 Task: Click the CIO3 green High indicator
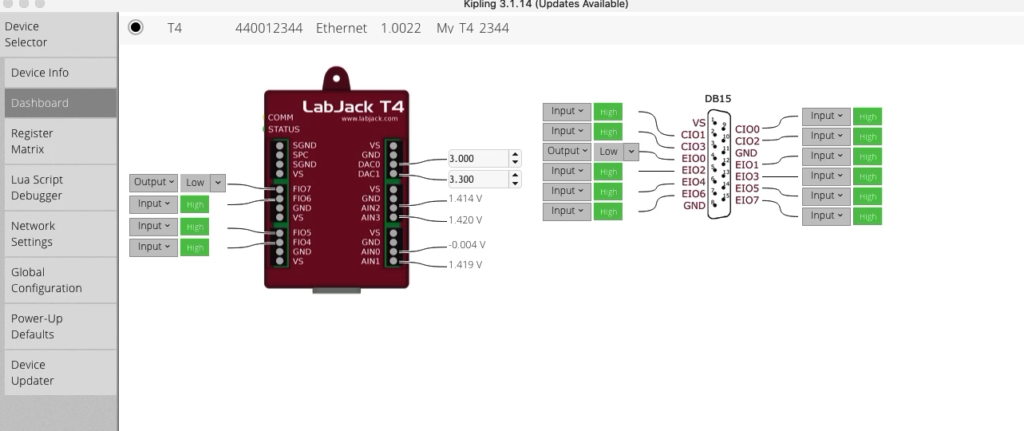click(x=608, y=132)
